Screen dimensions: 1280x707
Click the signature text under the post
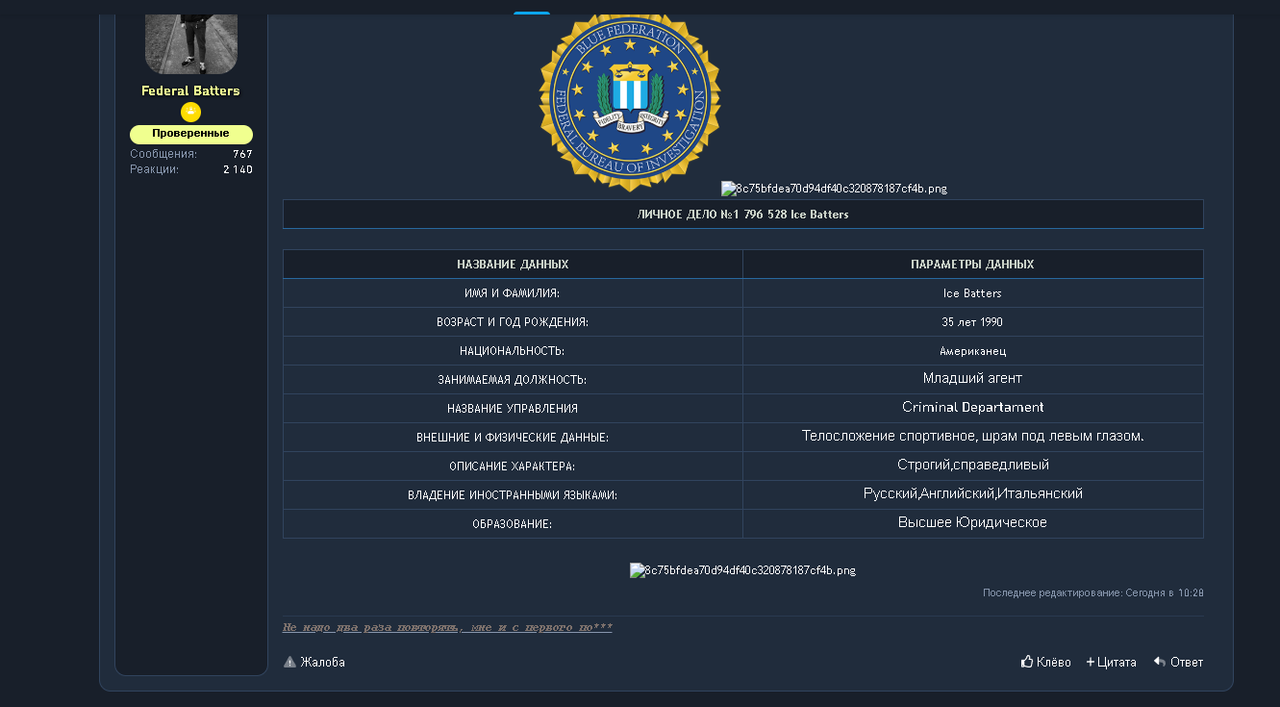[x=447, y=628]
